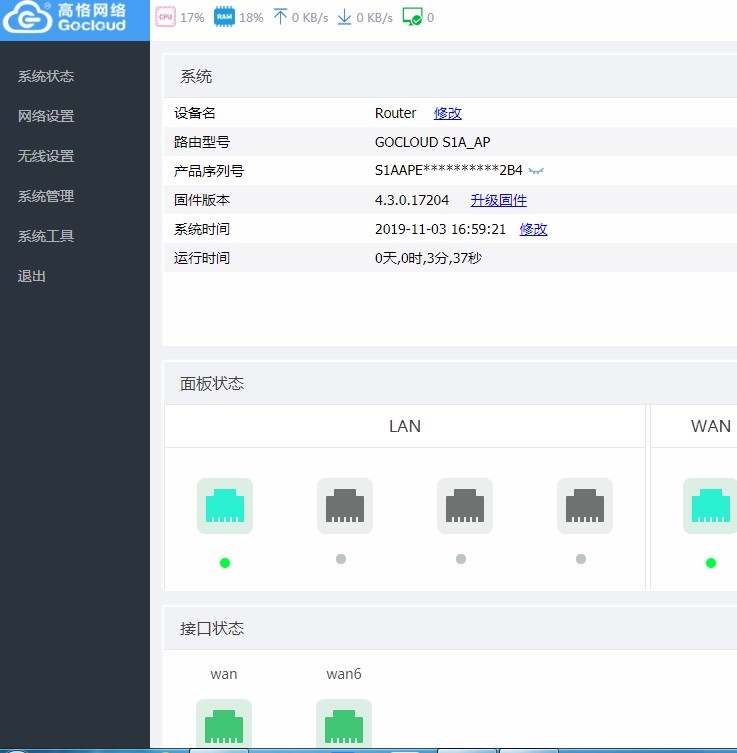Click device name value Router
Image resolution: width=737 pixels, height=753 pixels.
(395, 113)
